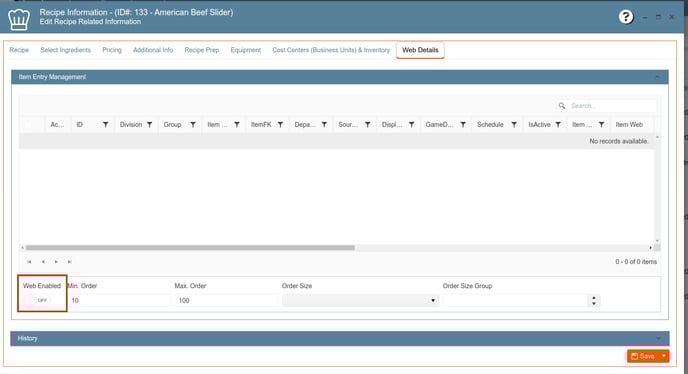Image resolution: width=688 pixels, height=374 pixels.
Task: Toggle the Web Enabled switch
Action: coord(37,300)
